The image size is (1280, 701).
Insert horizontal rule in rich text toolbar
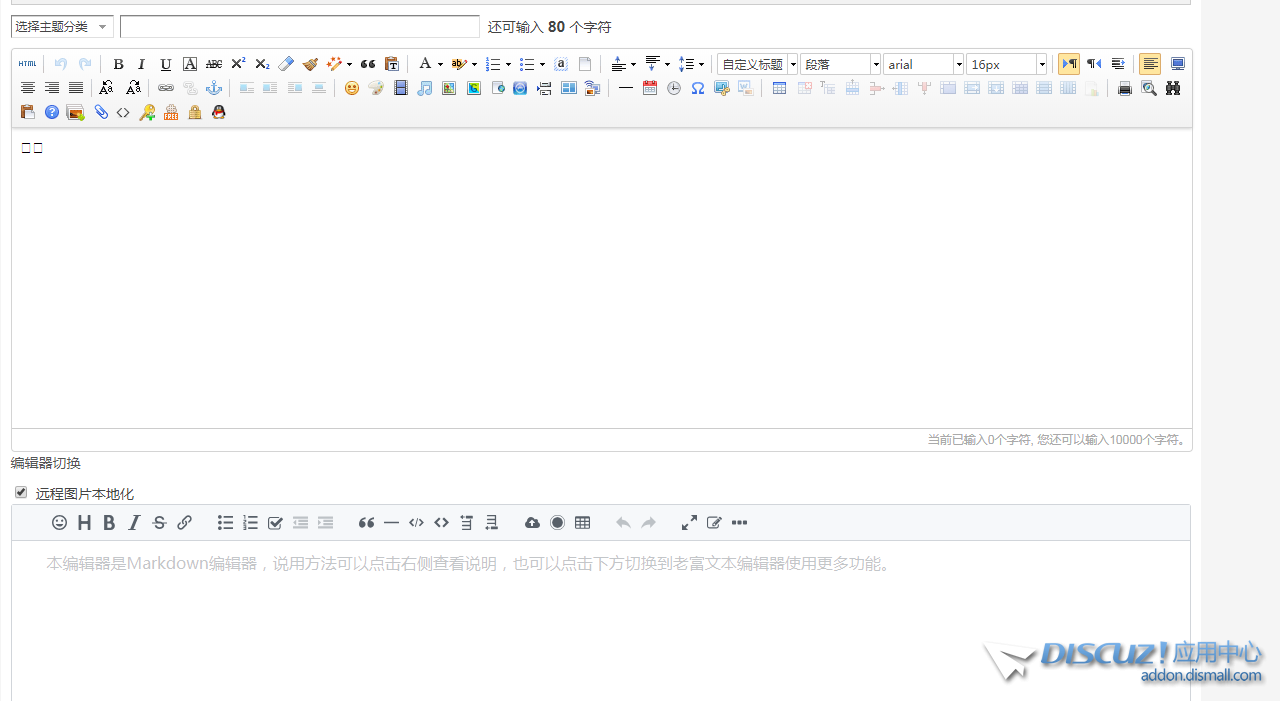tap(626, 88)
